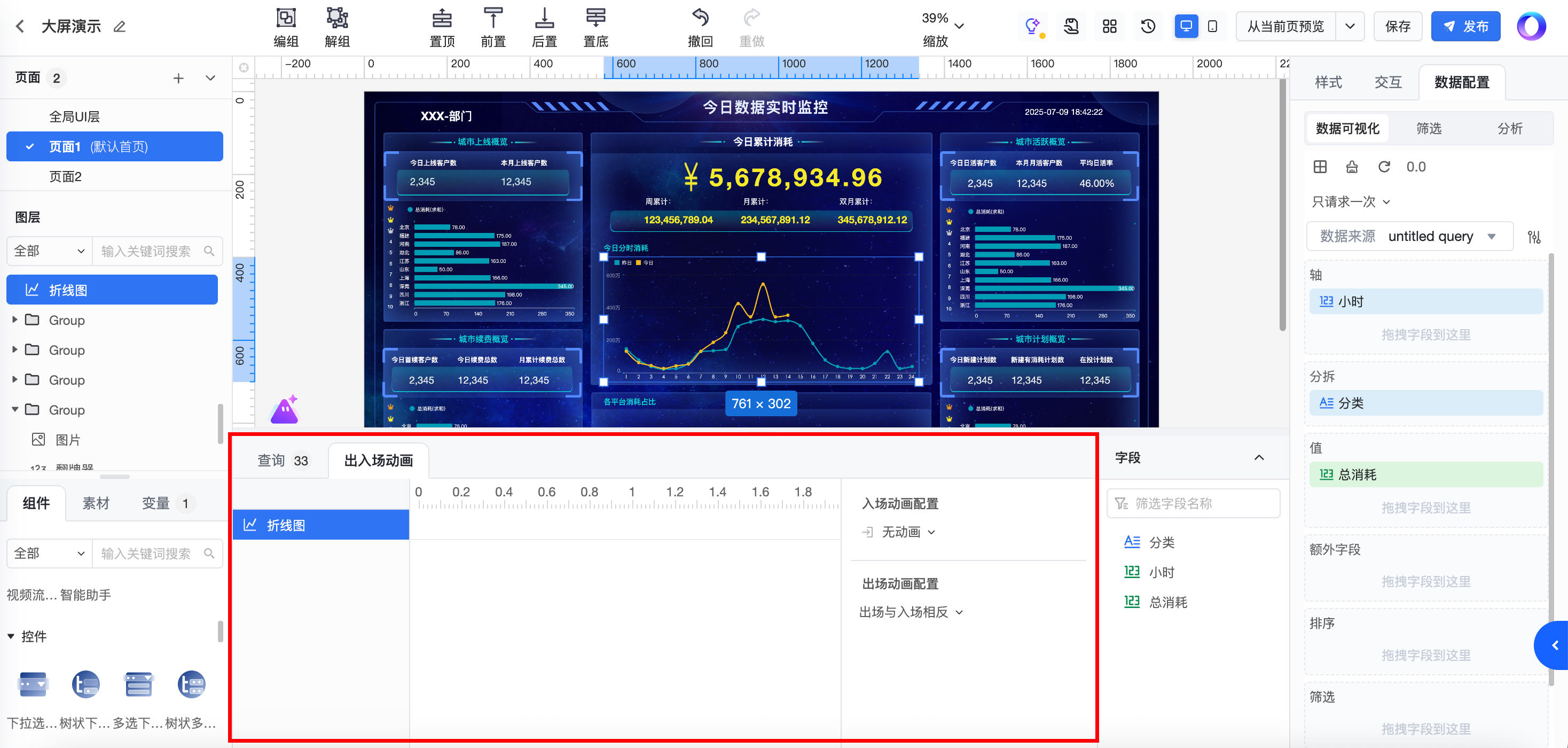
Task: Click the 0.8 mark on the animation timeline
Action: [589, 492]
